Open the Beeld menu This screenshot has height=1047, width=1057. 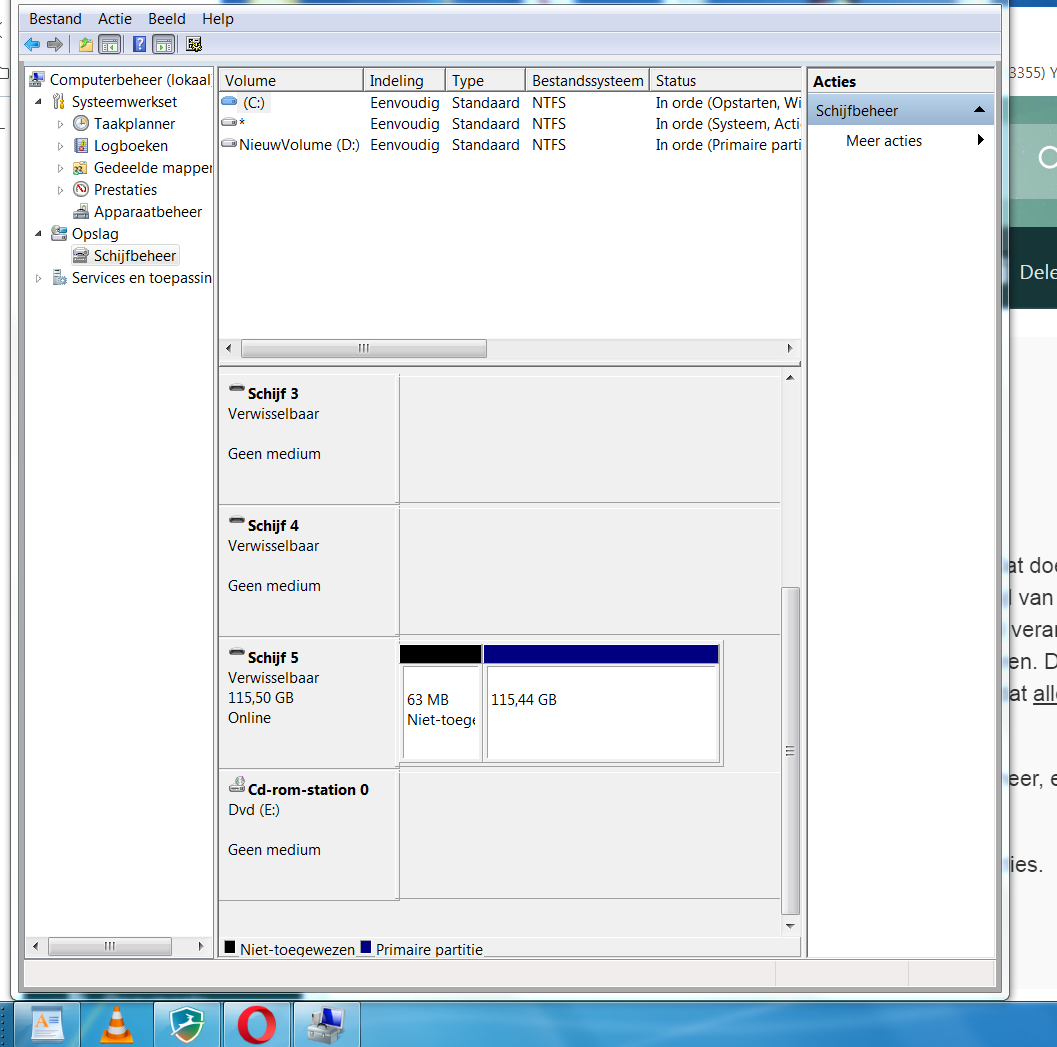click(167, 19)
